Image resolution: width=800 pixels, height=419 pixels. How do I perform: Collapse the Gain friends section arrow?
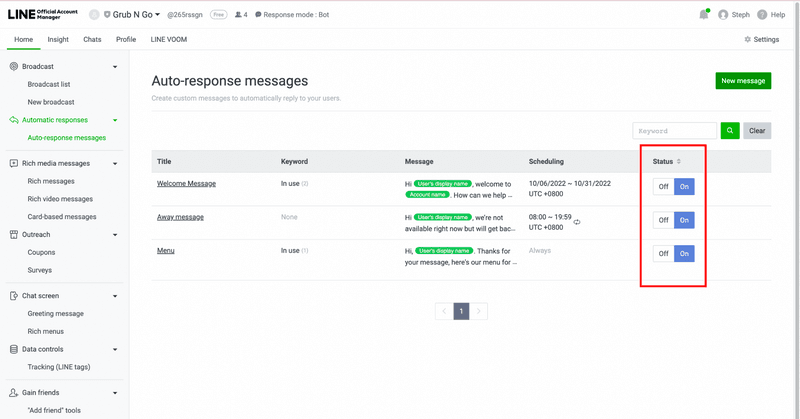(115, 393)
